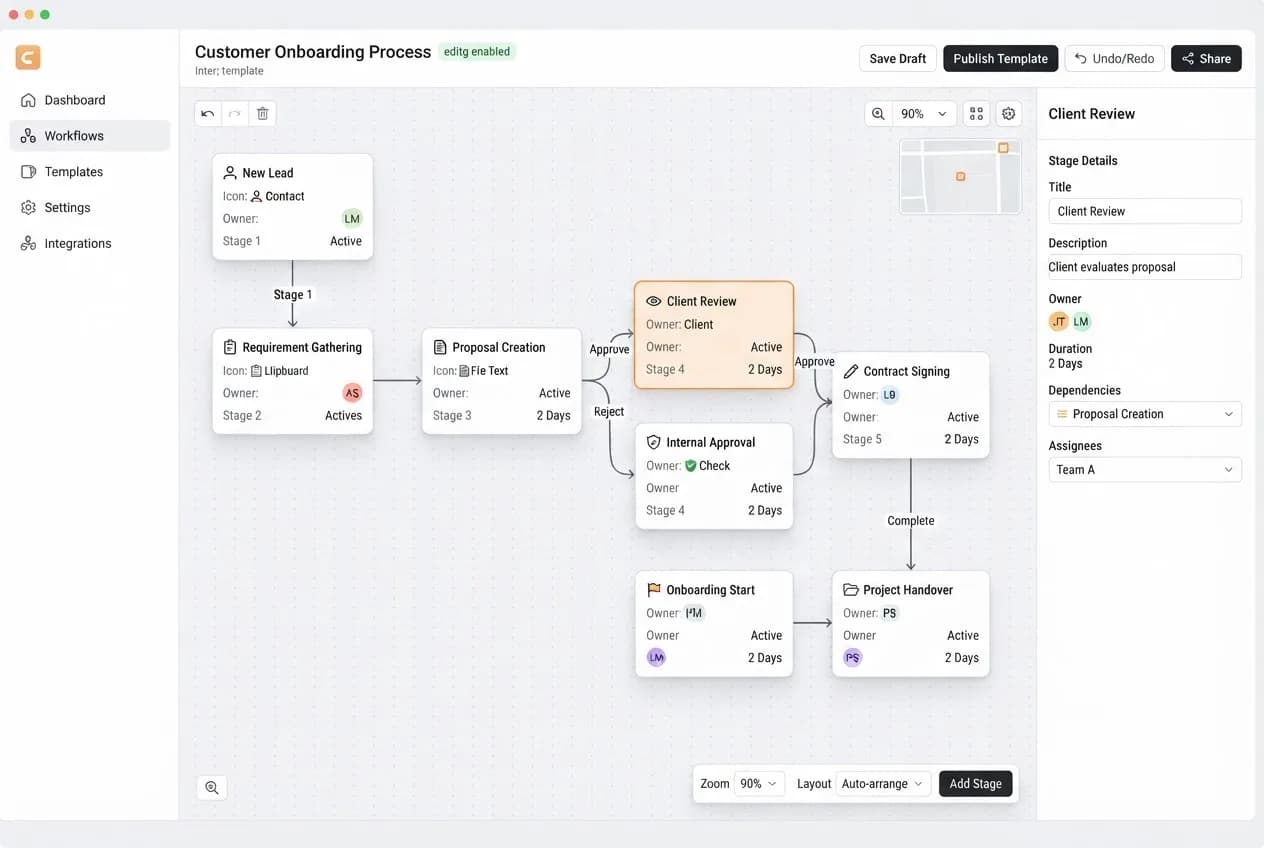Viewport: 1264px width, 848px height.
Task: Click the "editg enabled" status badge
Action: [477, 52]
